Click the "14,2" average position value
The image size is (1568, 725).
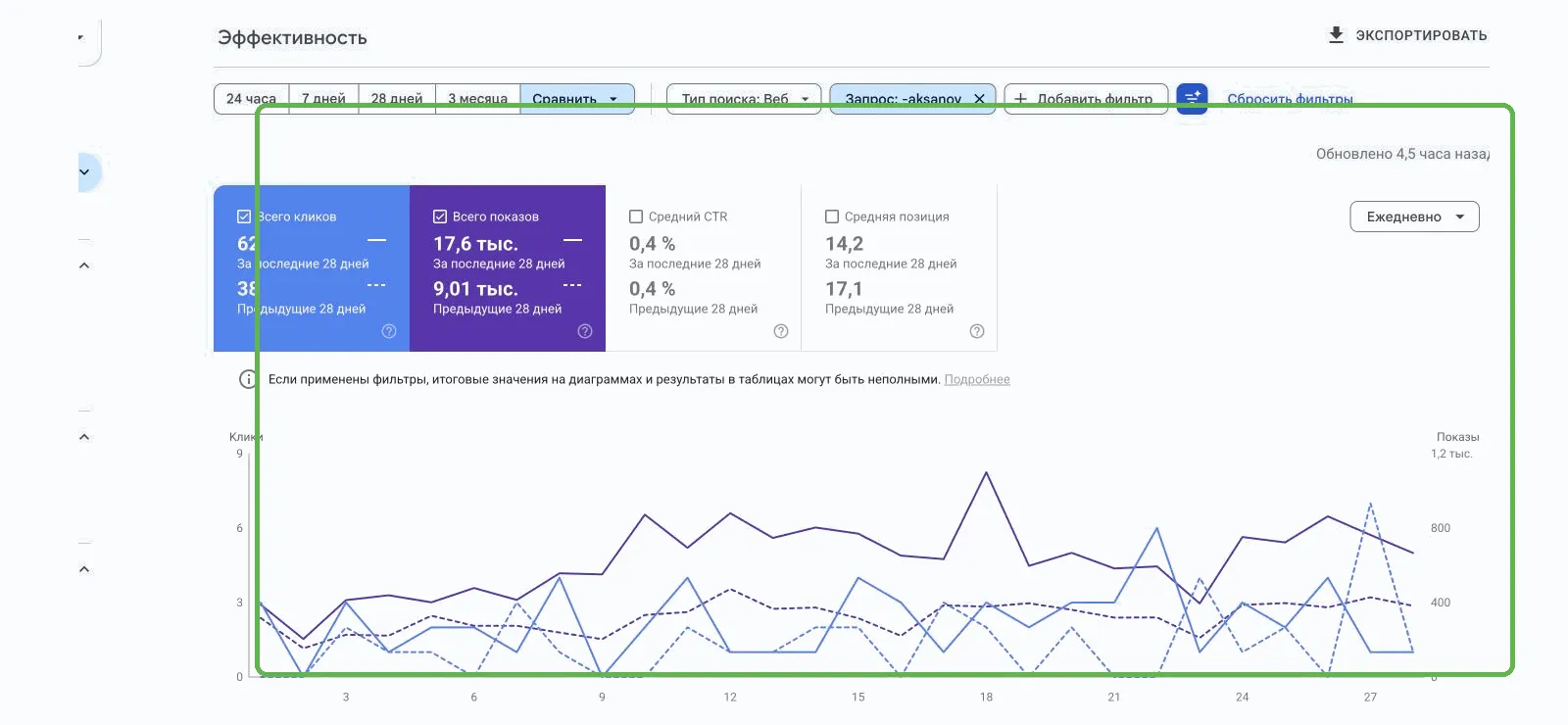tap(844, 243)
